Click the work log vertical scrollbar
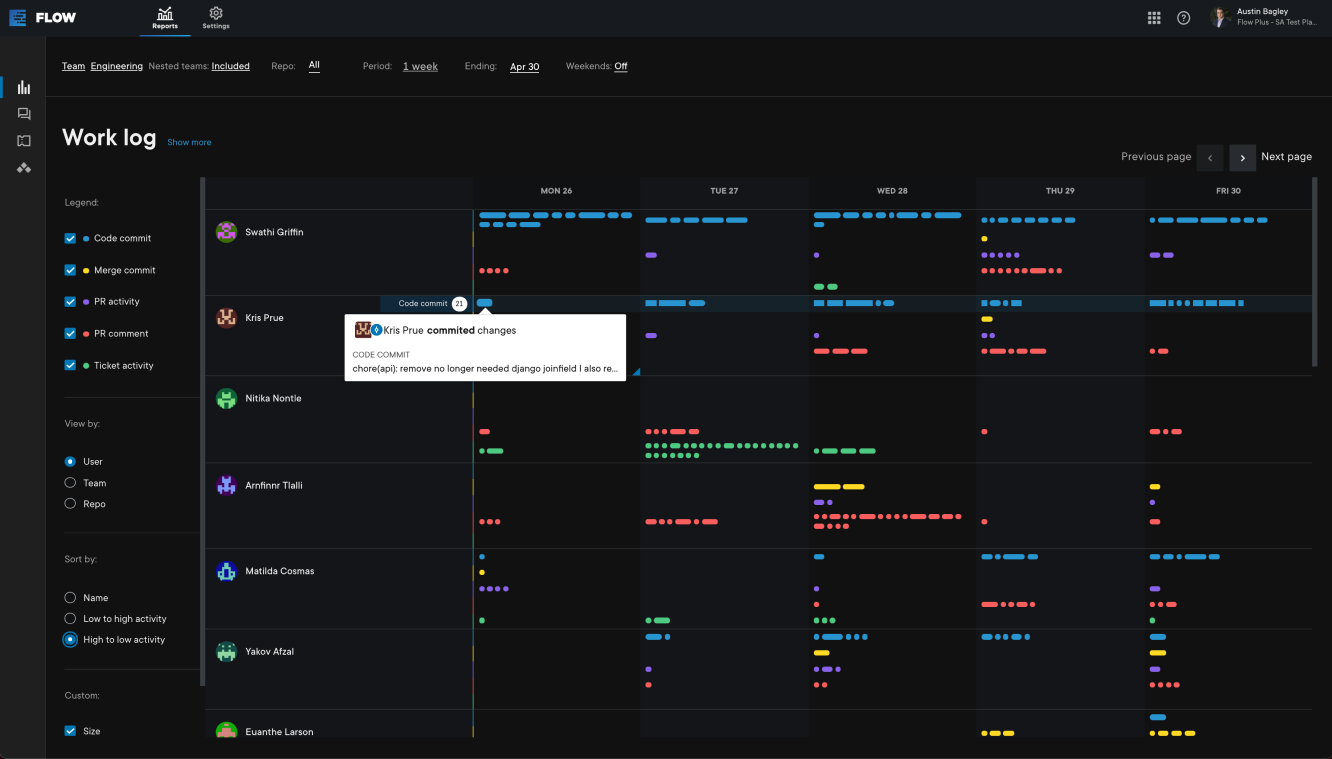Viewport: 1332px width, 759px height. point(1315,272)
